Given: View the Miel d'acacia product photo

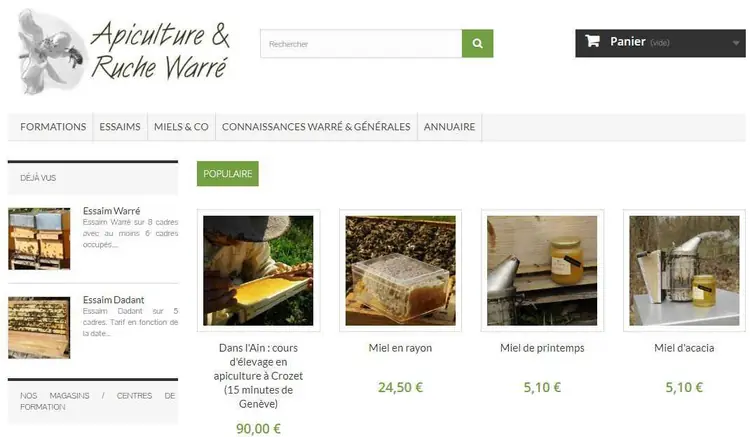Looking at the screenshot, I should 684,271.
